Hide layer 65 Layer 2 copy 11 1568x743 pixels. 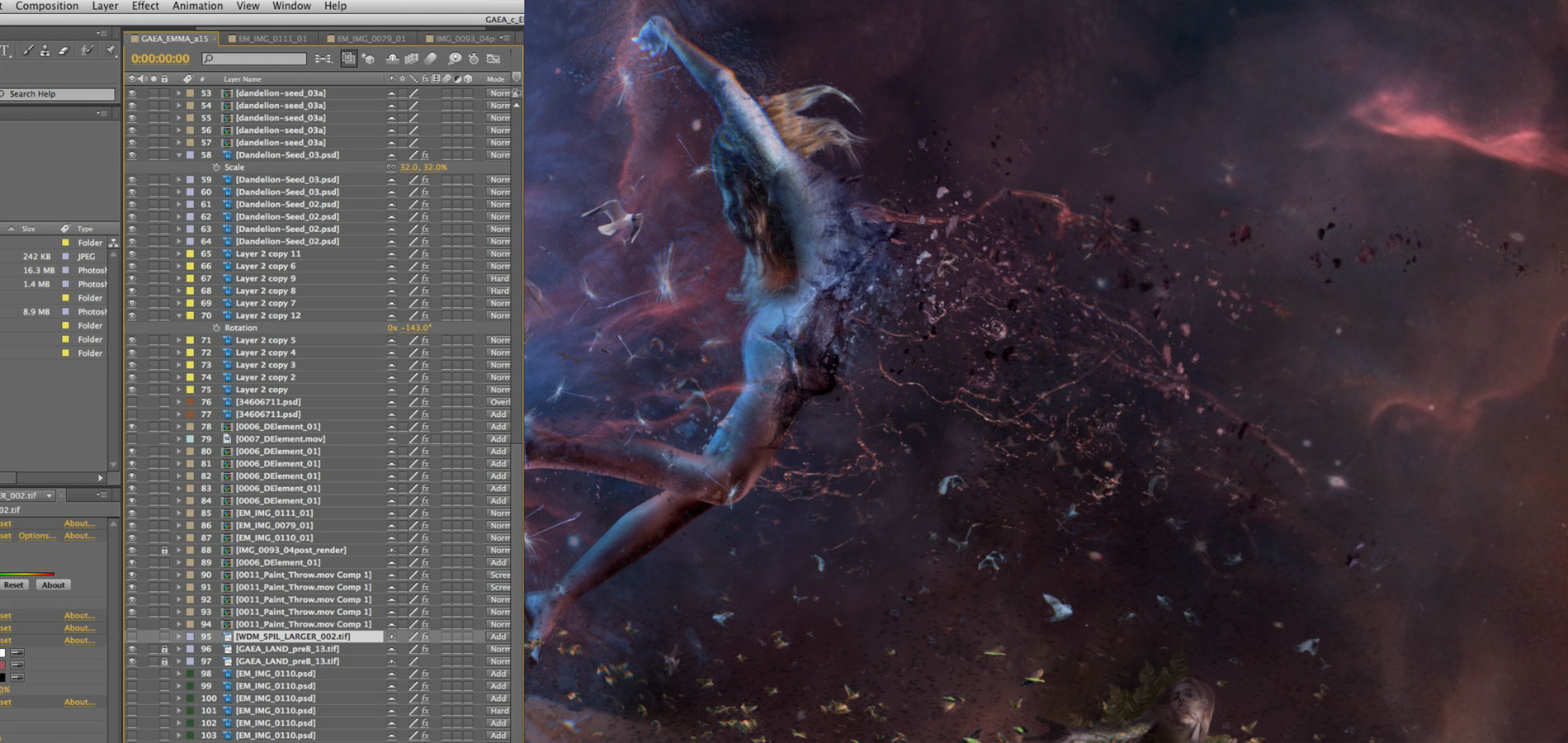click(132, 254)
